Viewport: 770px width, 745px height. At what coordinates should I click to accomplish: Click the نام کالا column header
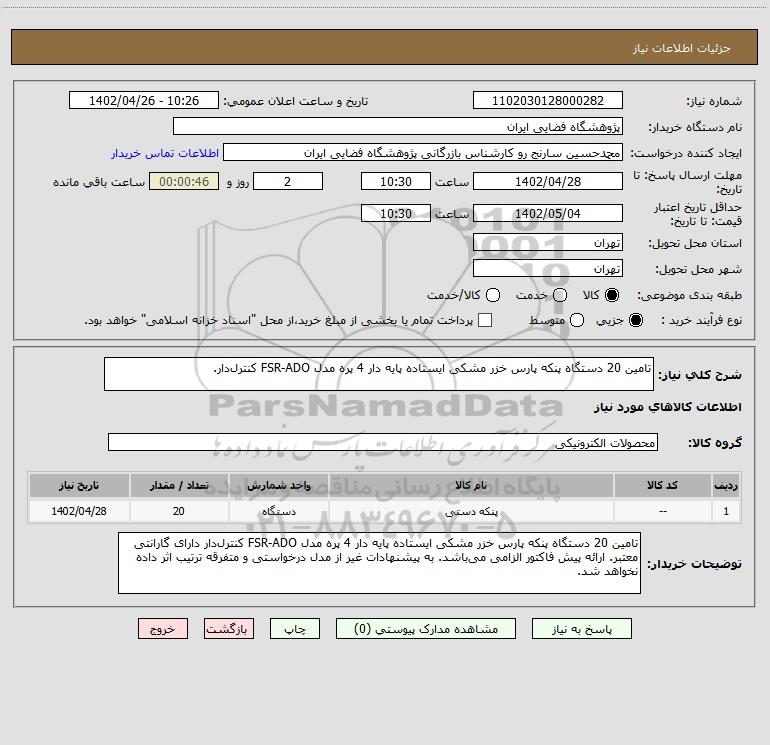point(471,485)
